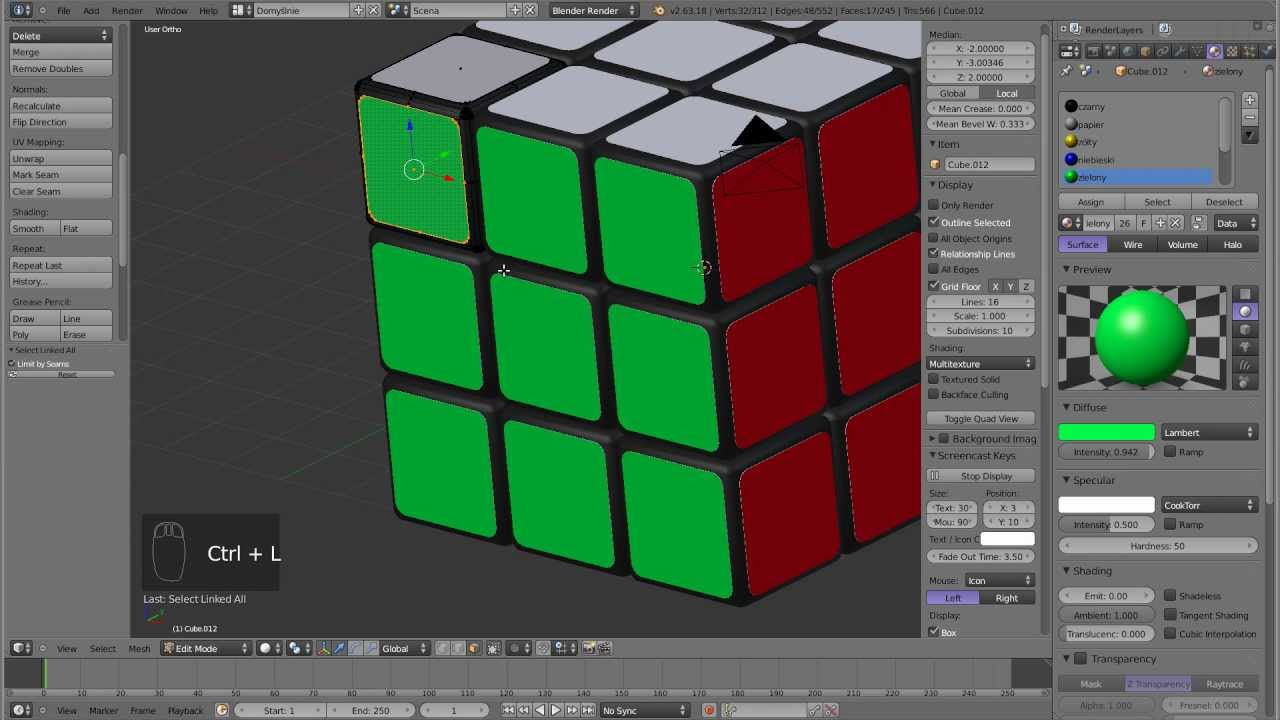The image size is (1280, 720).
Task: Open the Mesh menu in viewport header
Action: pos(139,648)
